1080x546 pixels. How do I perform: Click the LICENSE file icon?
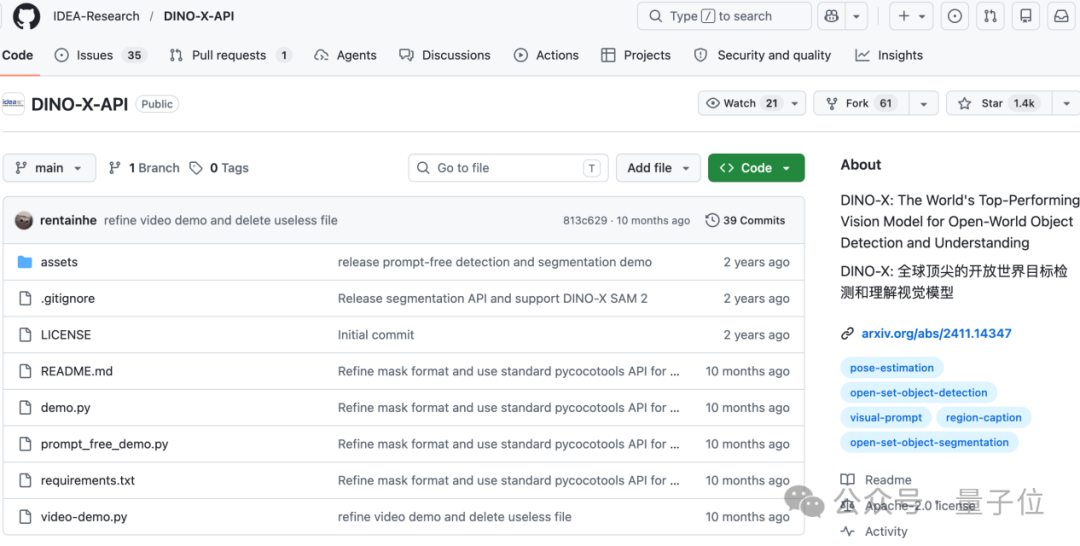pos(25,335)
